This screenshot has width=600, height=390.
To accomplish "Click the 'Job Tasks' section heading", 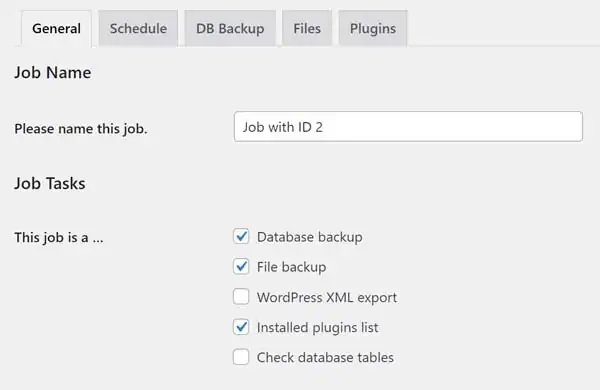I will (x=50, y=183).
